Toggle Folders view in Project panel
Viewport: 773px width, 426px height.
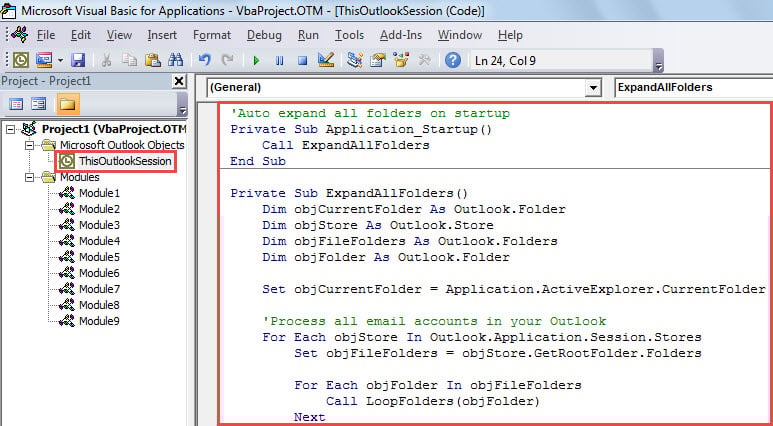pos(68,104)
